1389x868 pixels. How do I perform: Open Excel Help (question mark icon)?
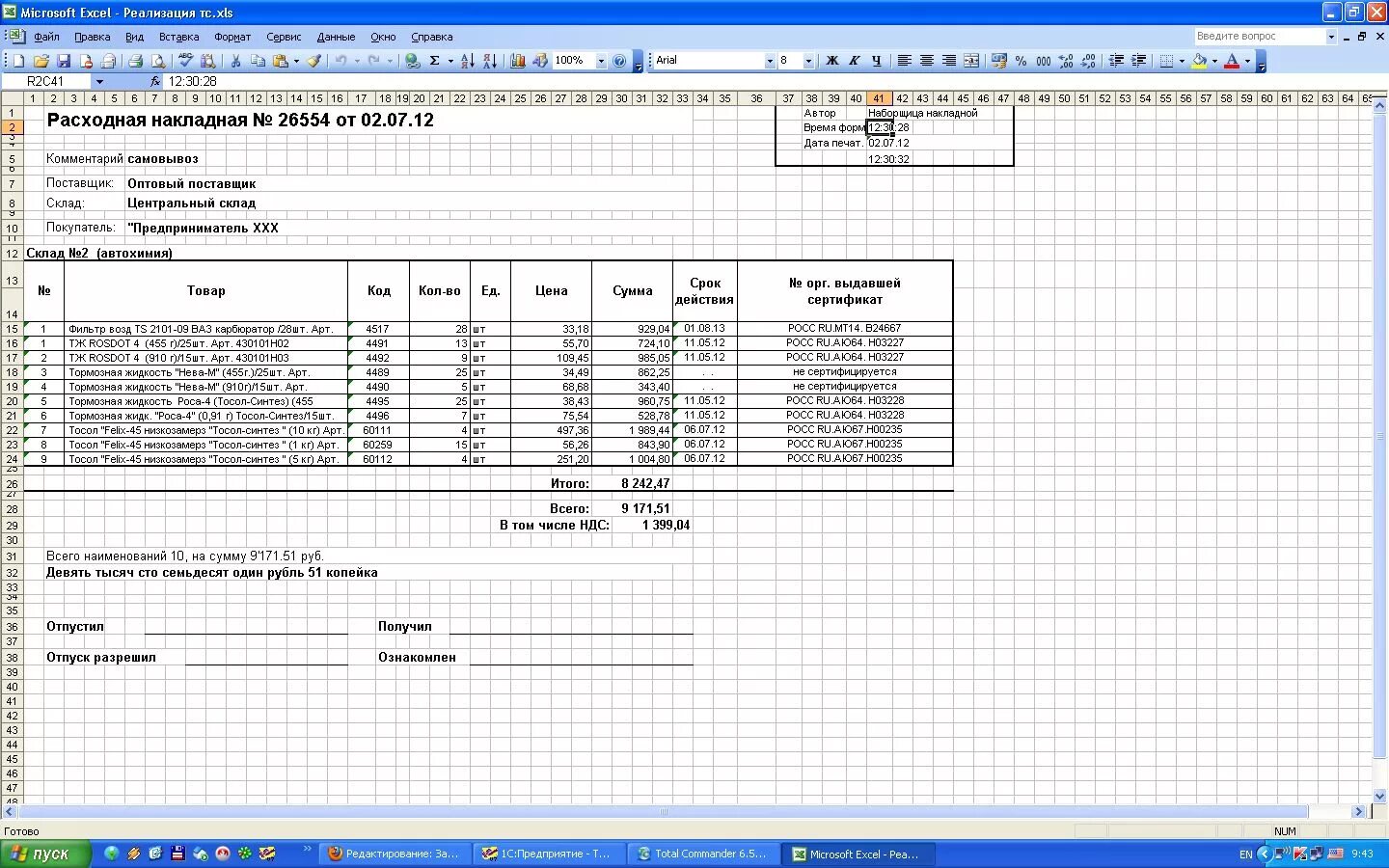coord(619,61)
